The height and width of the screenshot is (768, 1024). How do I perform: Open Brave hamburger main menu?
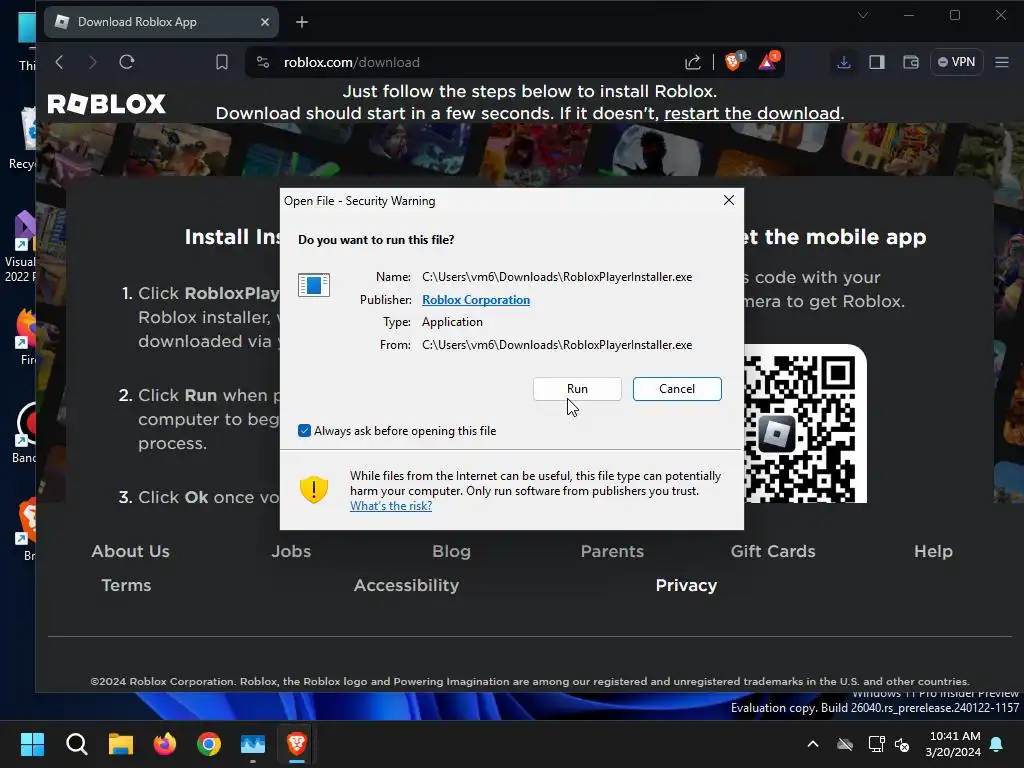tap(1002, 62)
